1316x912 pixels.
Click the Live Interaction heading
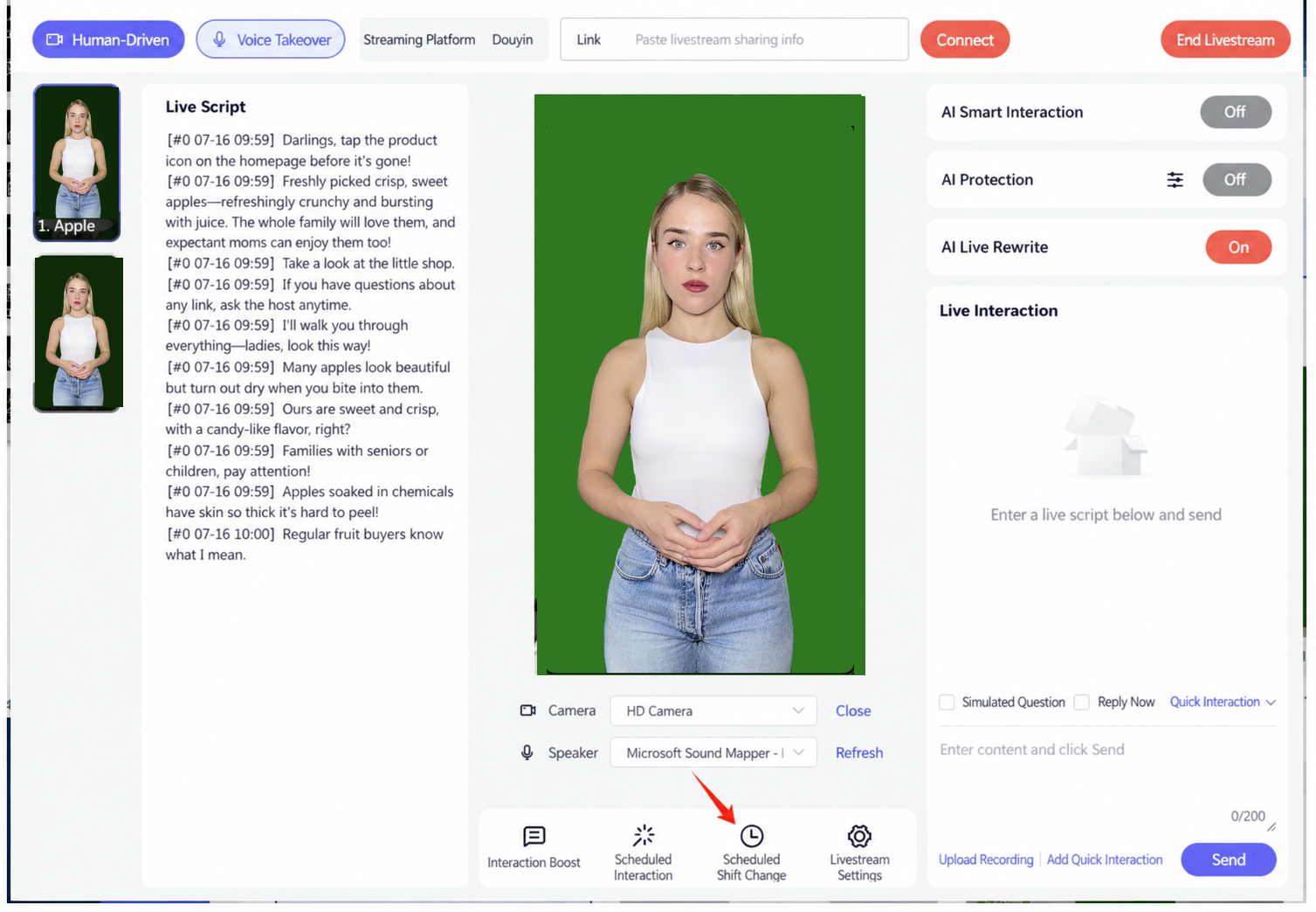click(998, 310)
